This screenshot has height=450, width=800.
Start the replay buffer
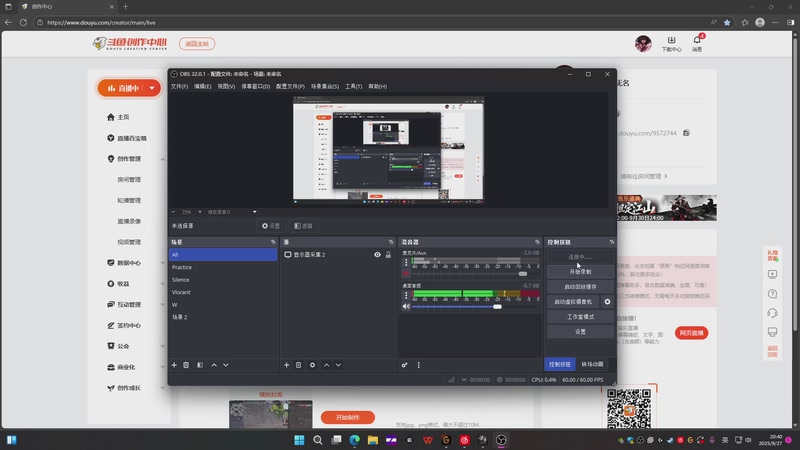[x=580, y=287]
